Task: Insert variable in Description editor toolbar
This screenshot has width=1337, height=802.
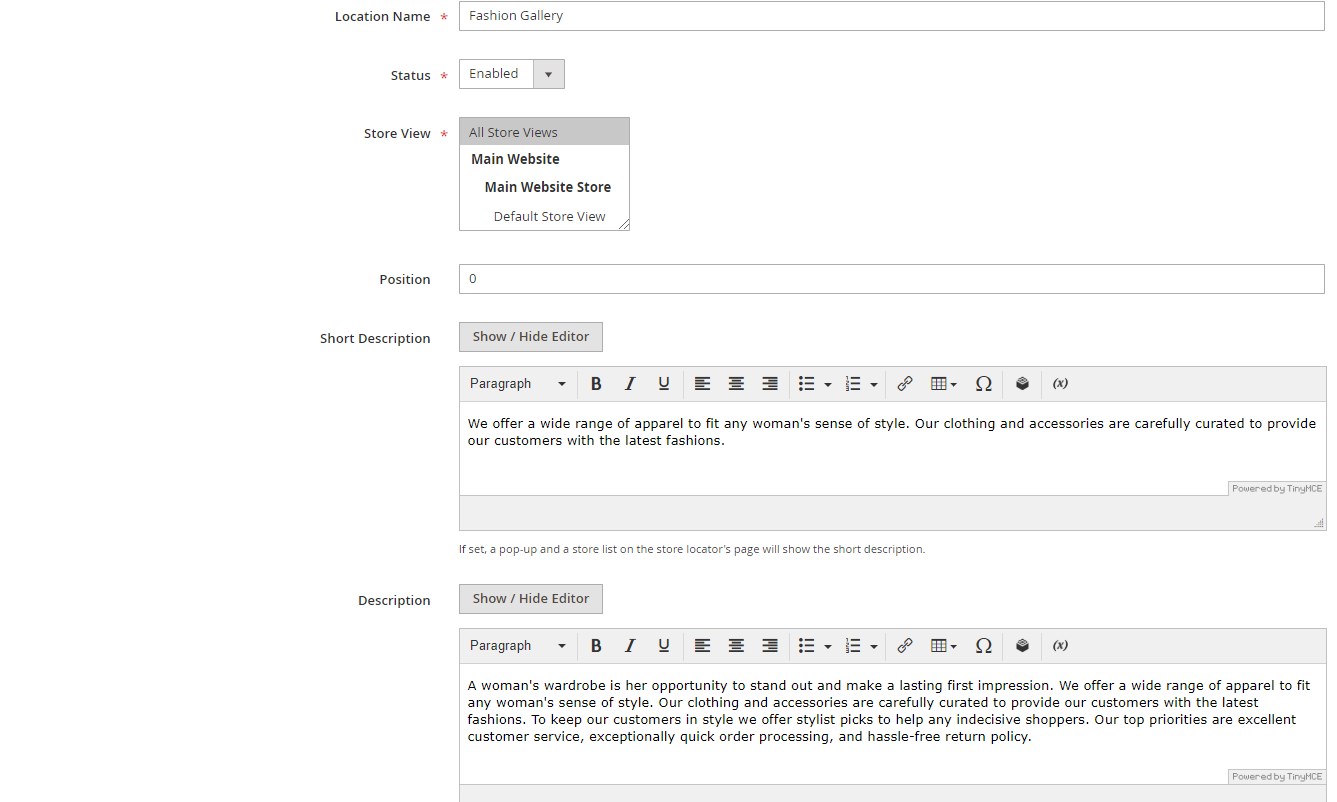Action: tap(1060, 646)
